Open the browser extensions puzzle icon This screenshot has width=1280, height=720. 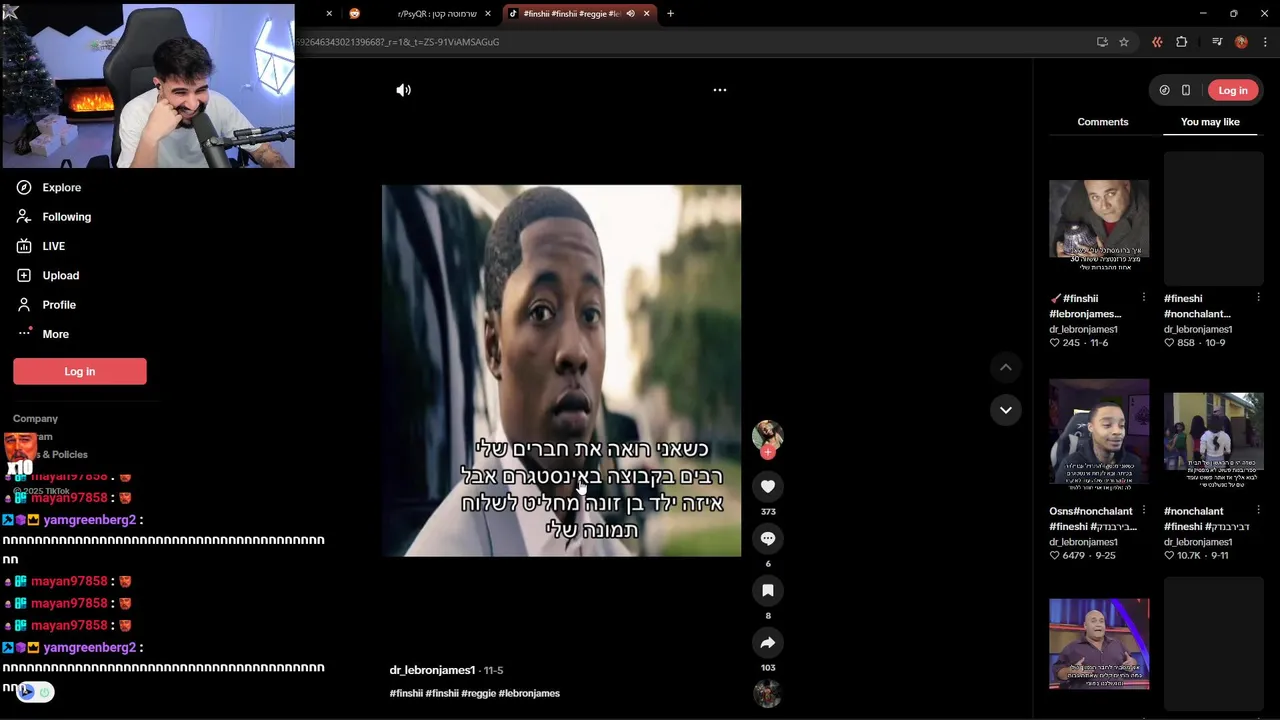pos(1182,42)
